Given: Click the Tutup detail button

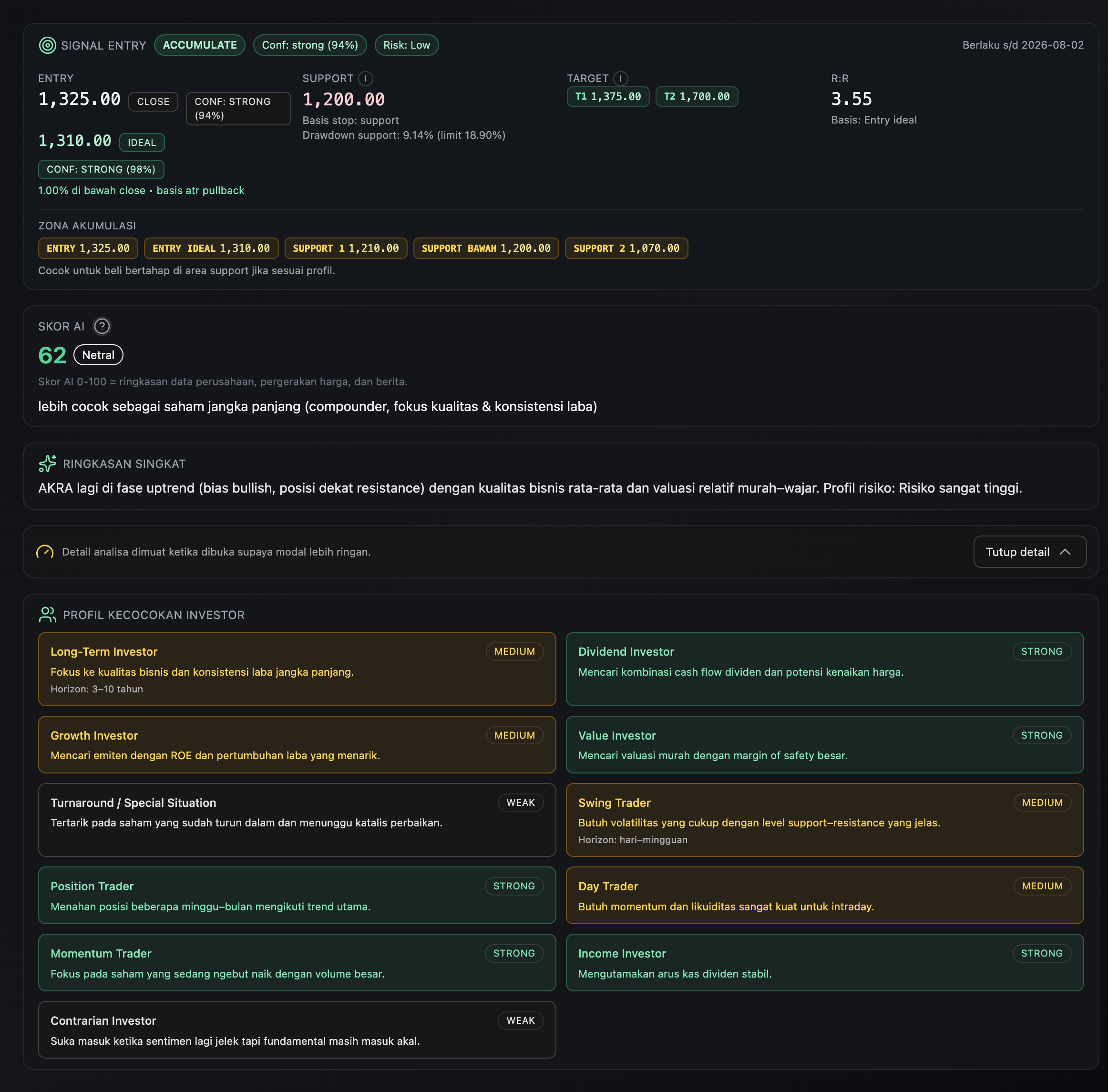Looking at the screenshot, I should click(1018, 552).
